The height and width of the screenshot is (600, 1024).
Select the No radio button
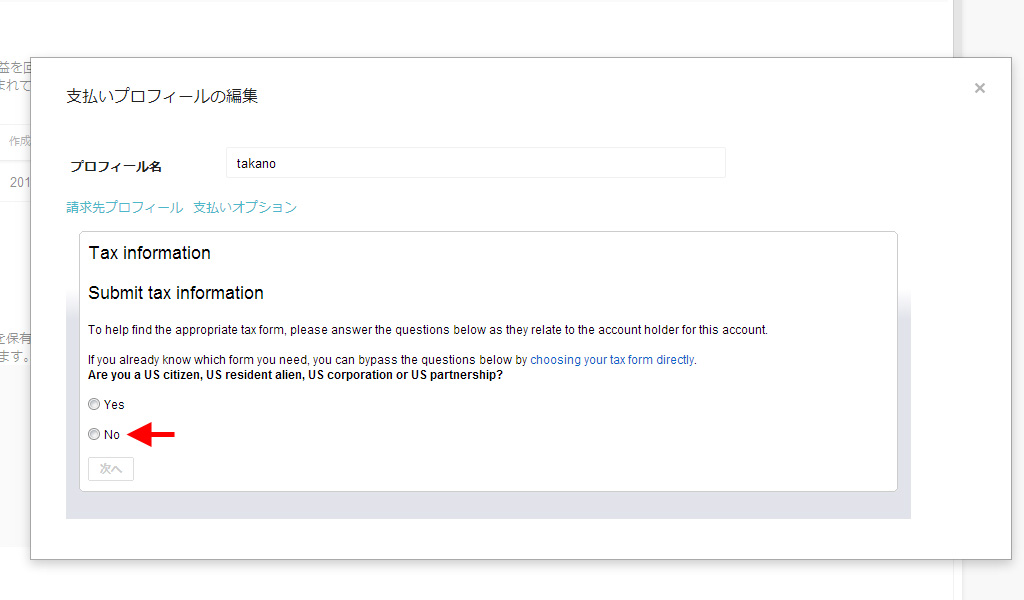[94, 435]
